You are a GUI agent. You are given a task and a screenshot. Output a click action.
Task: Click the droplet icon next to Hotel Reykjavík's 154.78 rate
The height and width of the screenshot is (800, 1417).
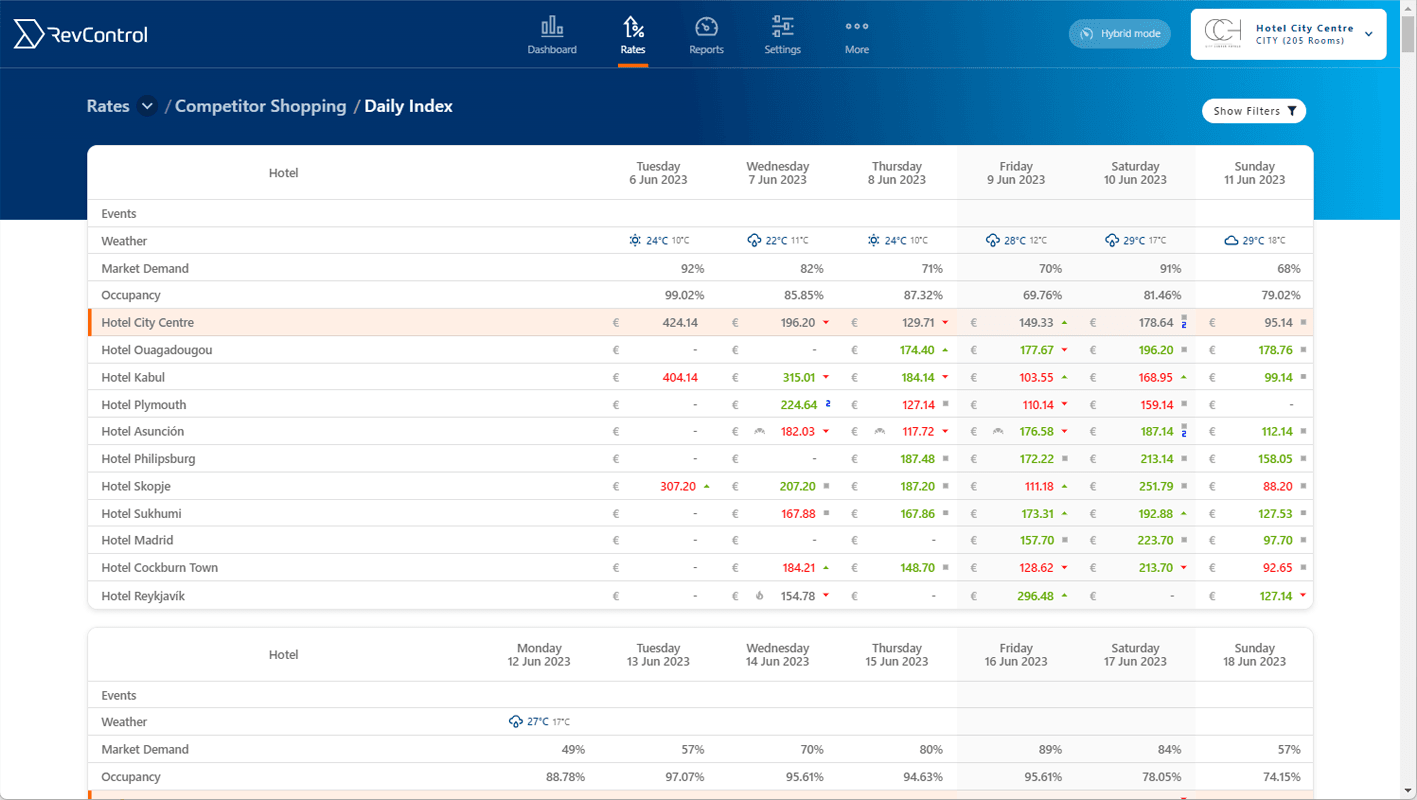point(758,595)
